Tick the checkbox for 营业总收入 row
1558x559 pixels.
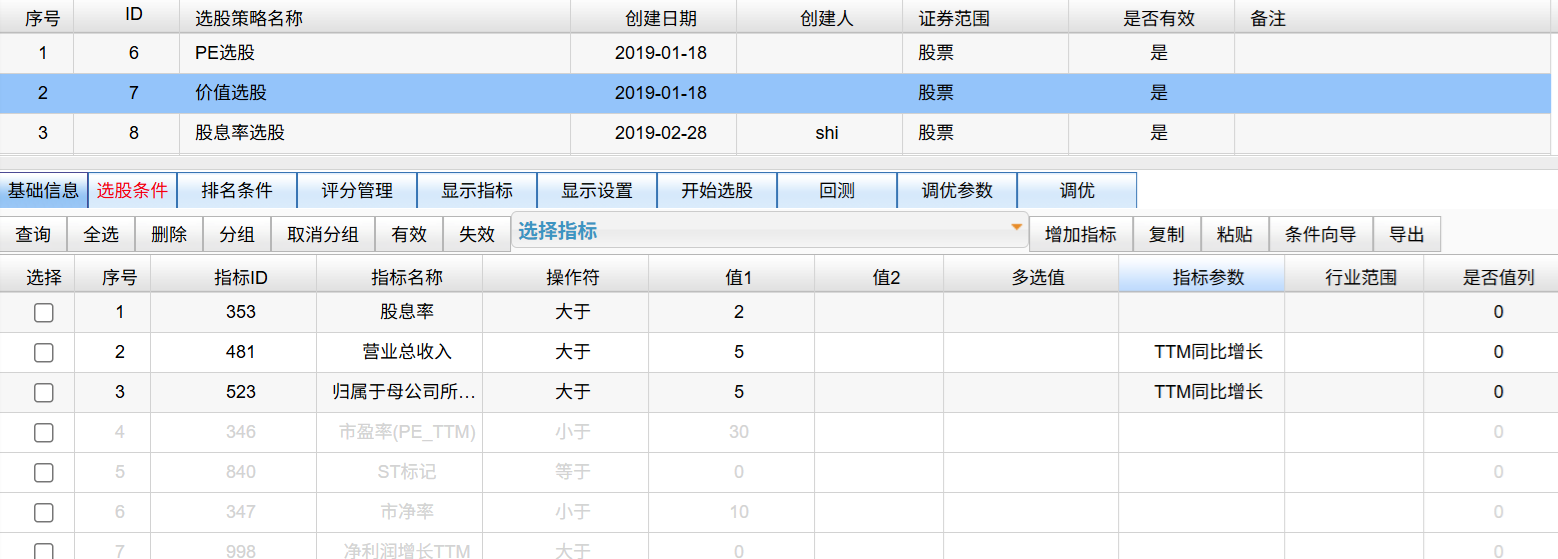point(43,353)
